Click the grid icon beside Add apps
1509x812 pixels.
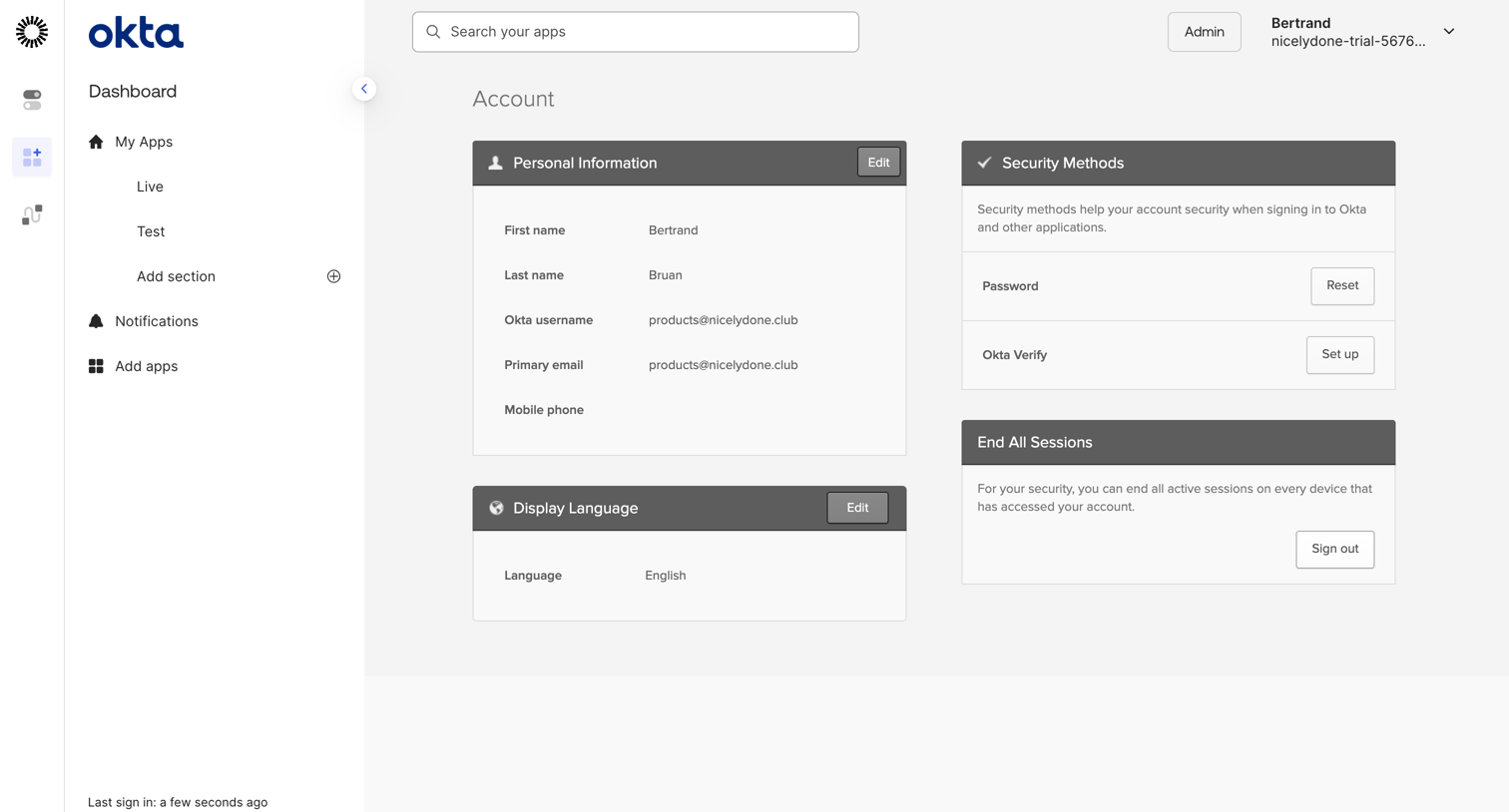(96, 366)
